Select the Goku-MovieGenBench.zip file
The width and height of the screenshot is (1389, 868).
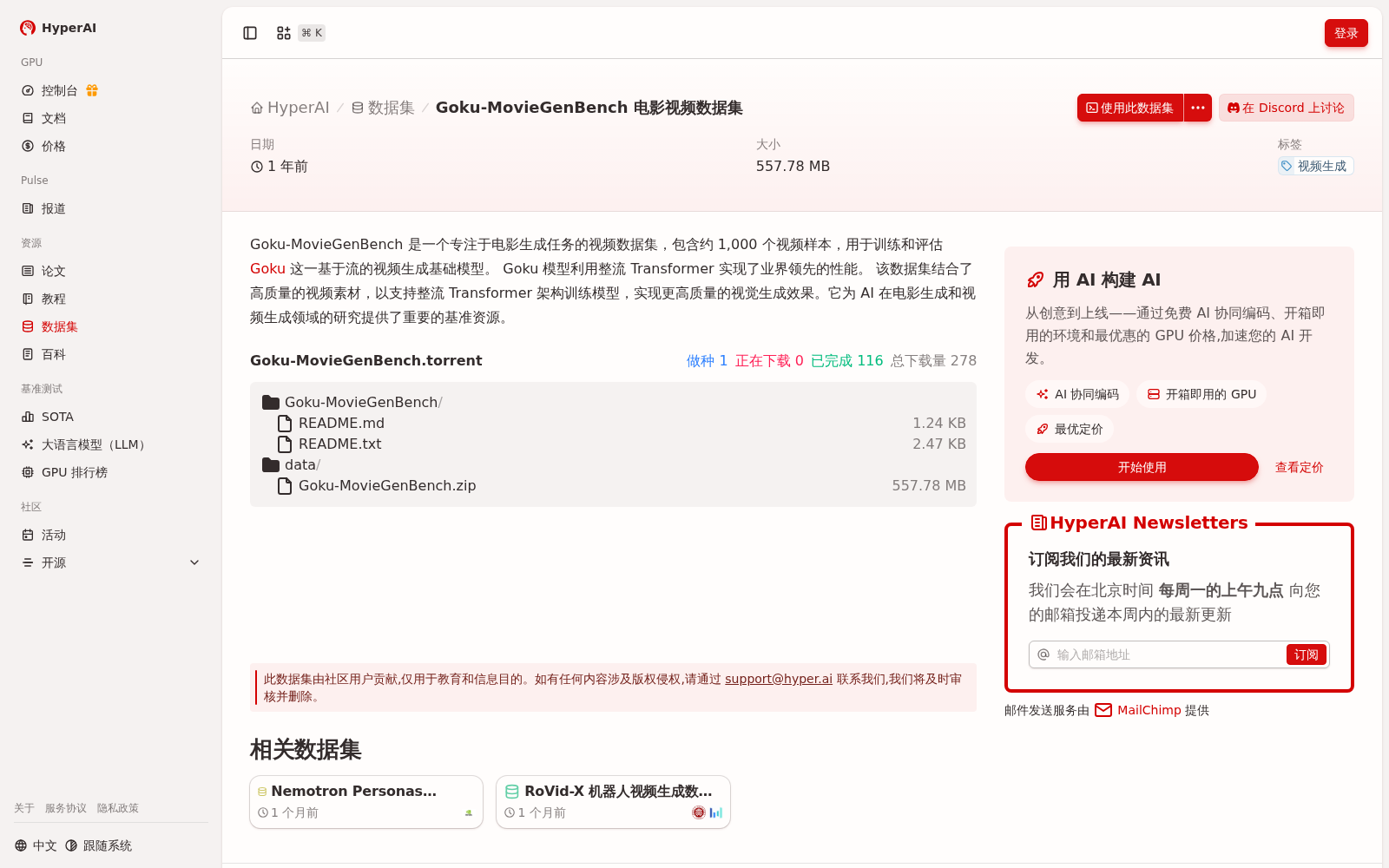coord(613,486)
